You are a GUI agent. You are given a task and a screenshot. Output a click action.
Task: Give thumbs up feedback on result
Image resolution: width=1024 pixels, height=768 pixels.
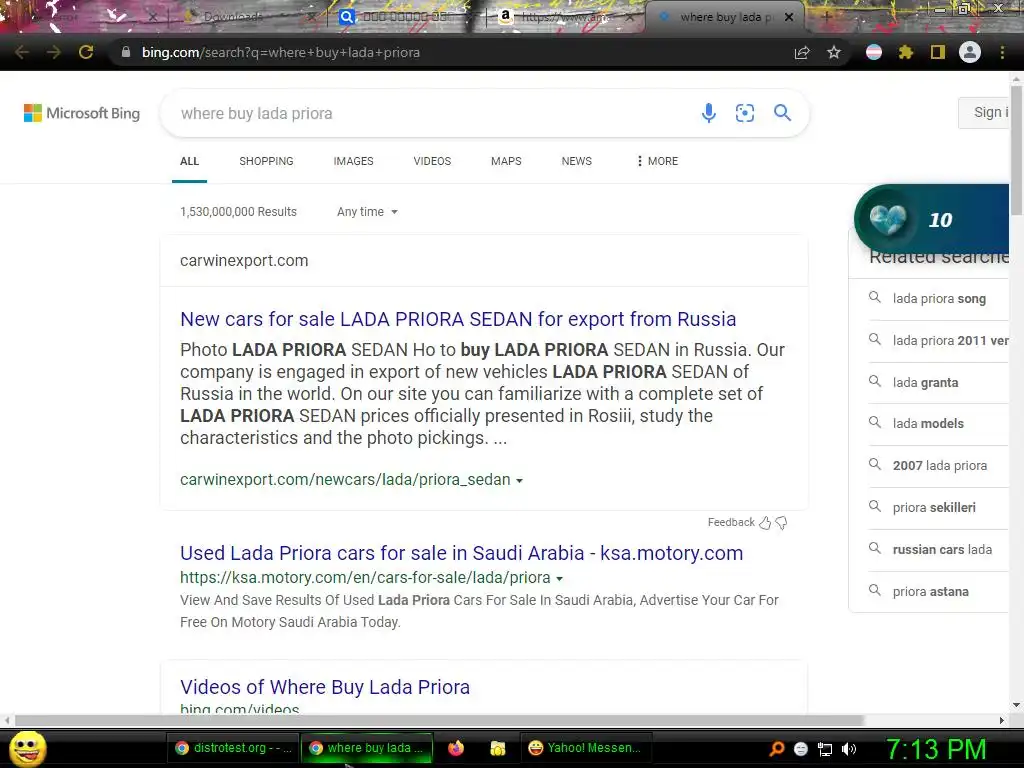(765, 522)
